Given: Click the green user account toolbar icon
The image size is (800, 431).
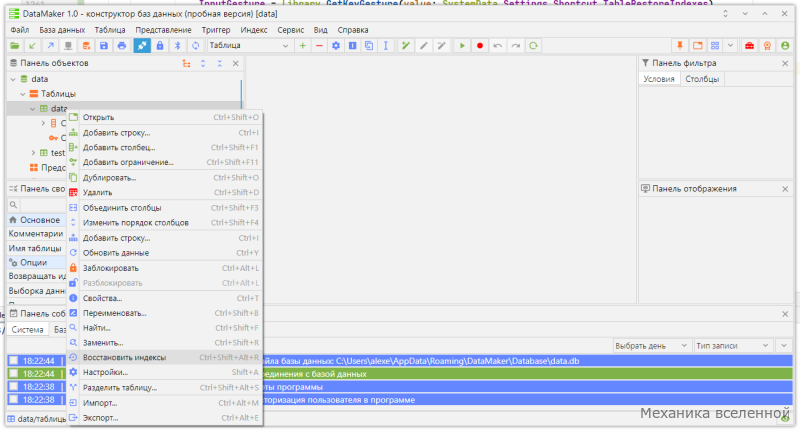Looking at the screenshot, I should pyautogui.click(x=785, y=46).
